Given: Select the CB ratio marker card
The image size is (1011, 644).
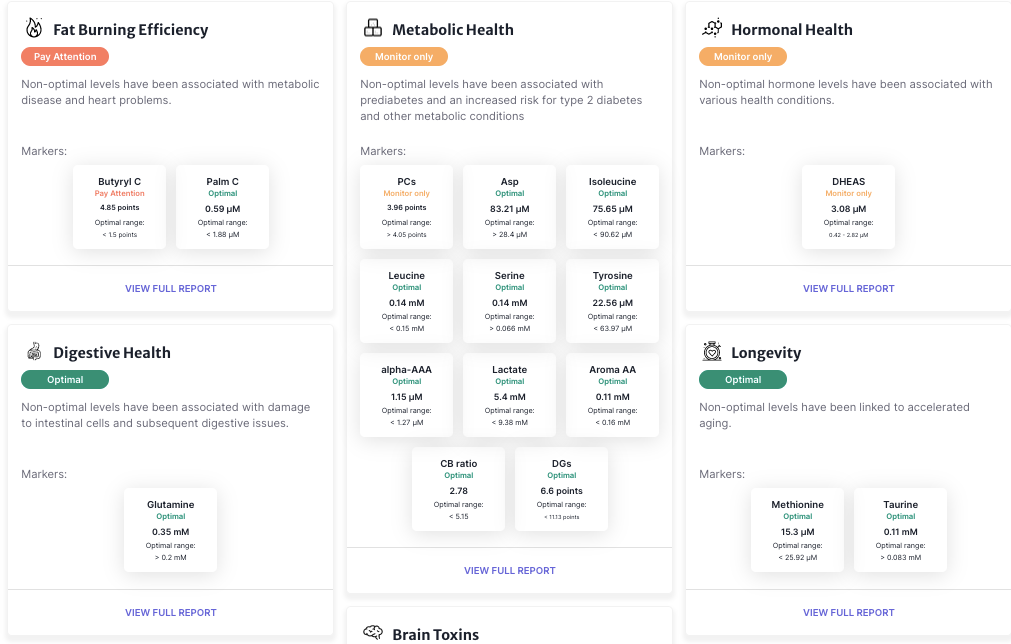Looking at the screenshot, I should click(x=458, y=489).
